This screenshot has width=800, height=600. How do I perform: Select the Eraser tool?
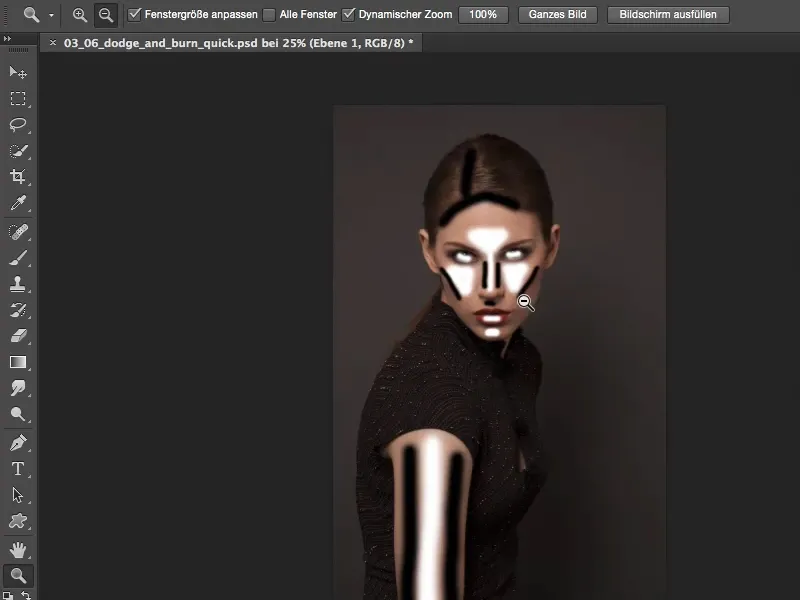tap(18, 336)
